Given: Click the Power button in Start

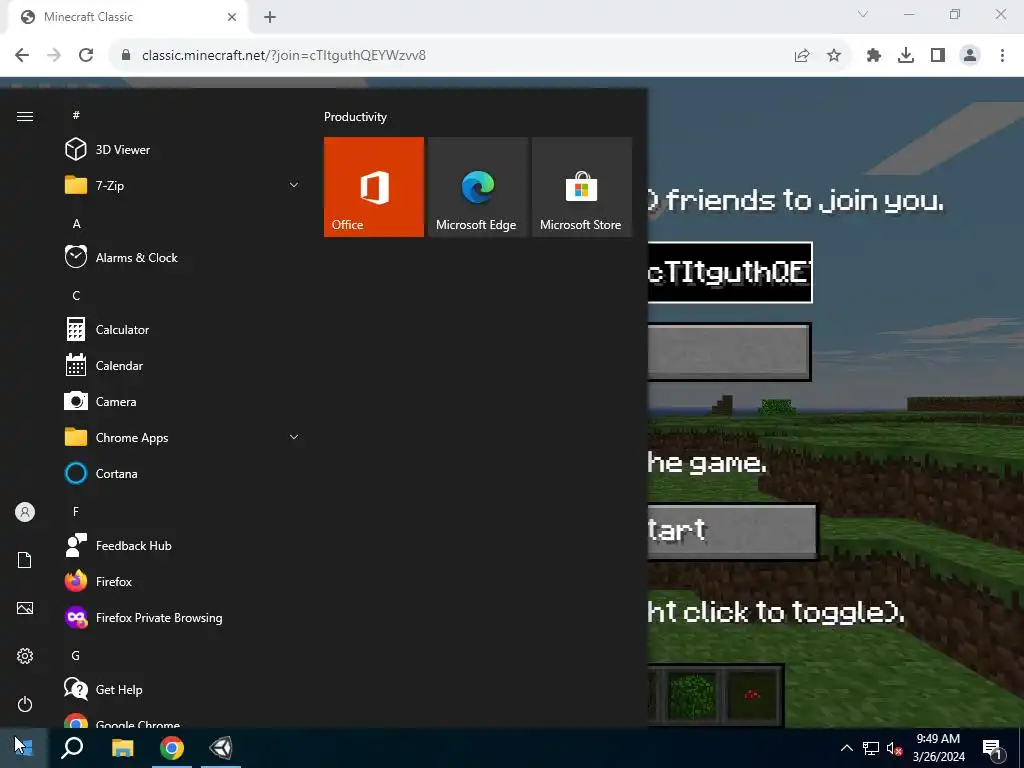Looking at the screenshot, I should tap(25, 704).
